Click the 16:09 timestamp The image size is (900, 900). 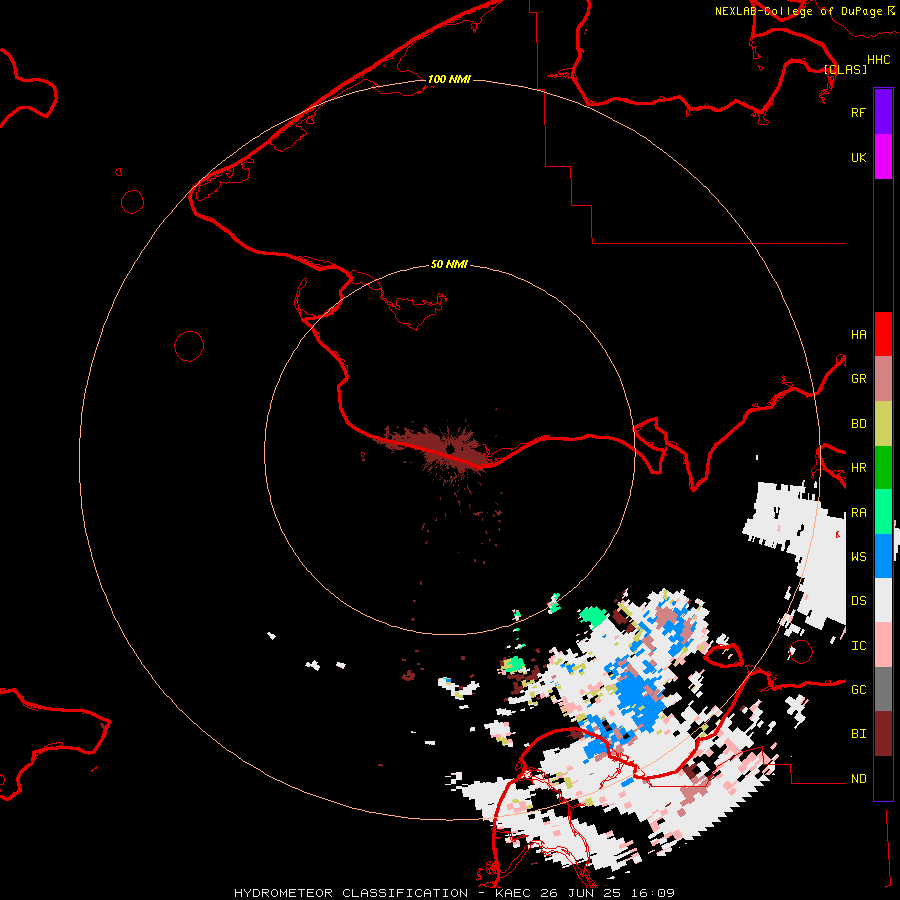[651, 893]
